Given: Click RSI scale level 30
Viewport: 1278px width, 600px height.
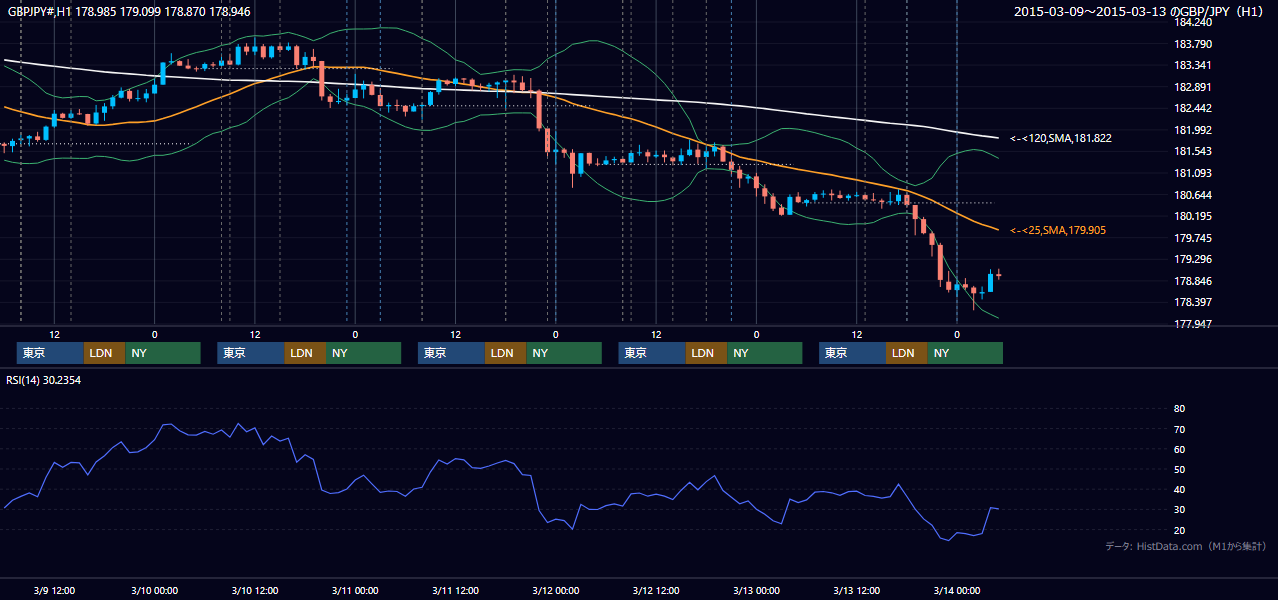Looking at the screenshot, I should (x=1179, y=510).
